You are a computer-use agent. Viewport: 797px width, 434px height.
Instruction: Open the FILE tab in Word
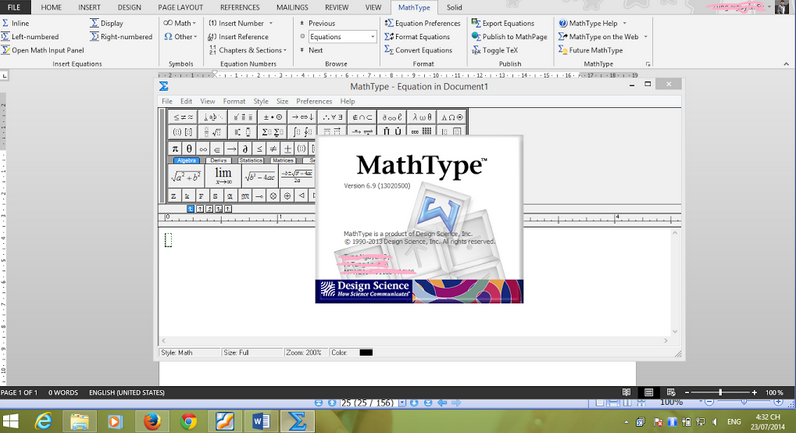[x=14, y=7]
